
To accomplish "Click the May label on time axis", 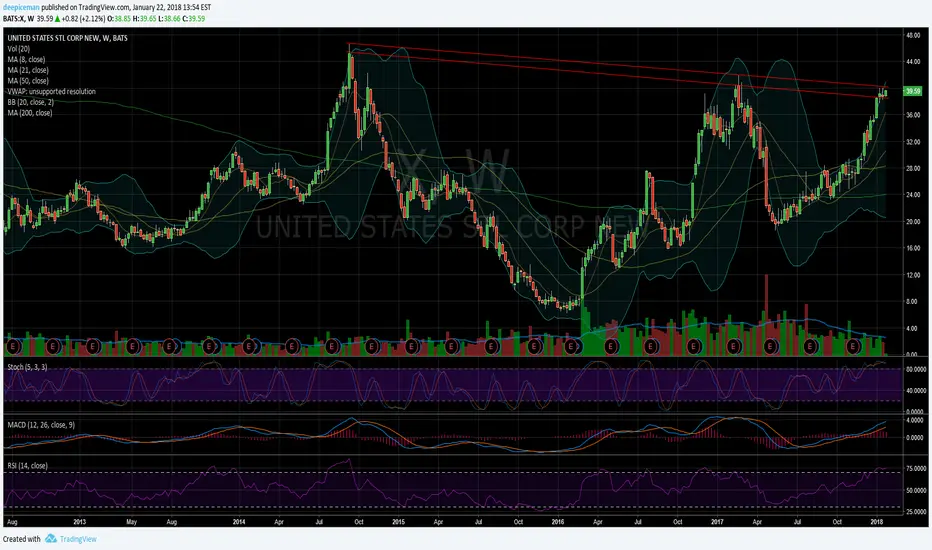I will [131, 522].
